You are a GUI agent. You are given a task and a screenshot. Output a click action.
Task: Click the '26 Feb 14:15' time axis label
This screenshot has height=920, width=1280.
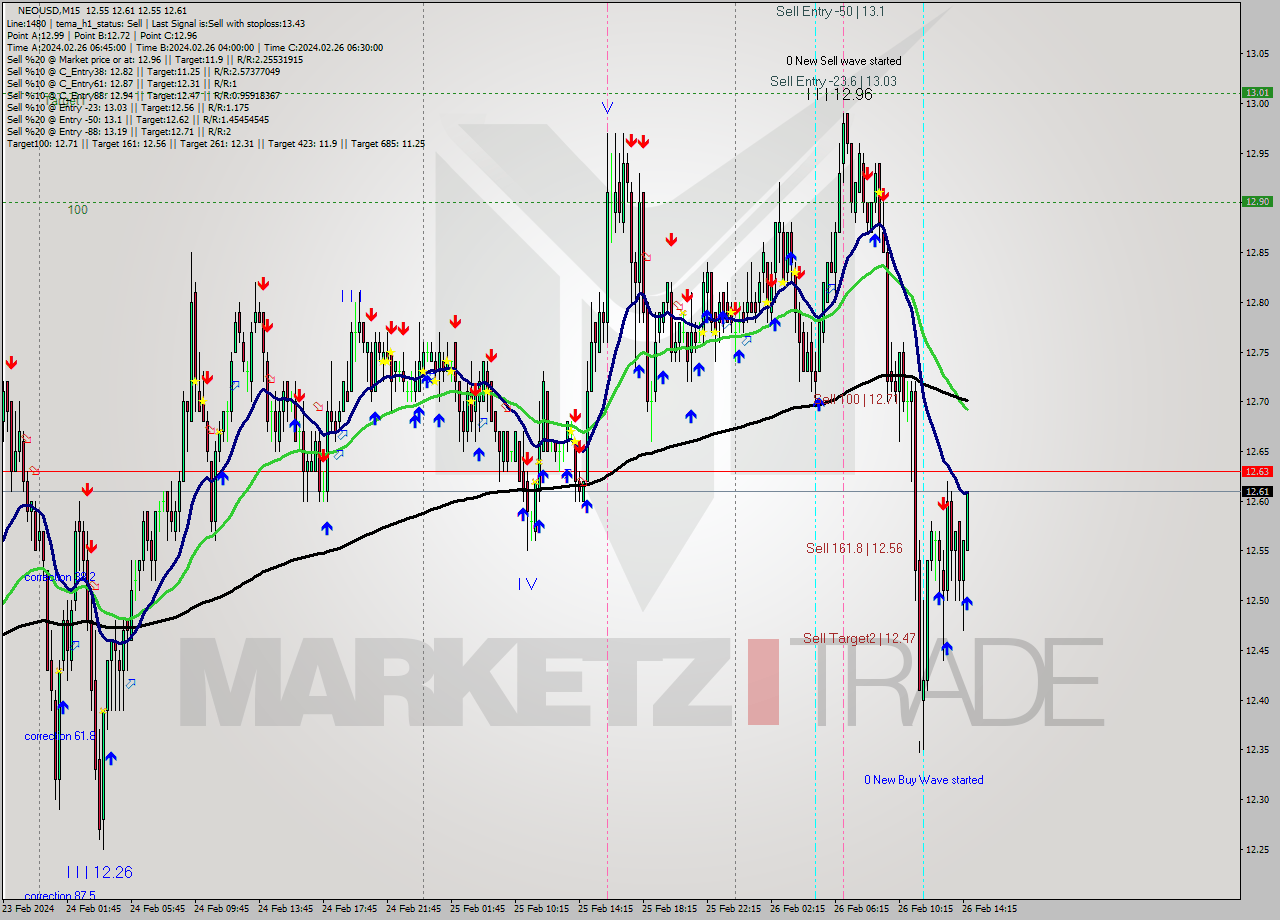click(x=989, y=909)
